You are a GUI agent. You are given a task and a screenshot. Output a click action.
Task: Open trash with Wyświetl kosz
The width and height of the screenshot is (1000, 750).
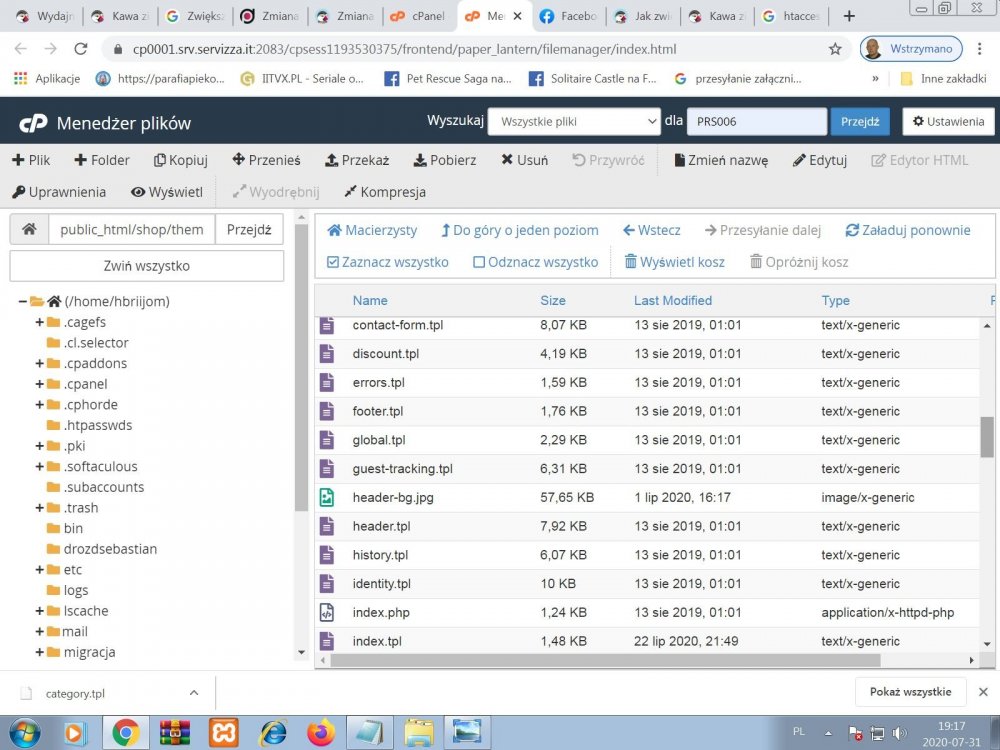point(674,262)
